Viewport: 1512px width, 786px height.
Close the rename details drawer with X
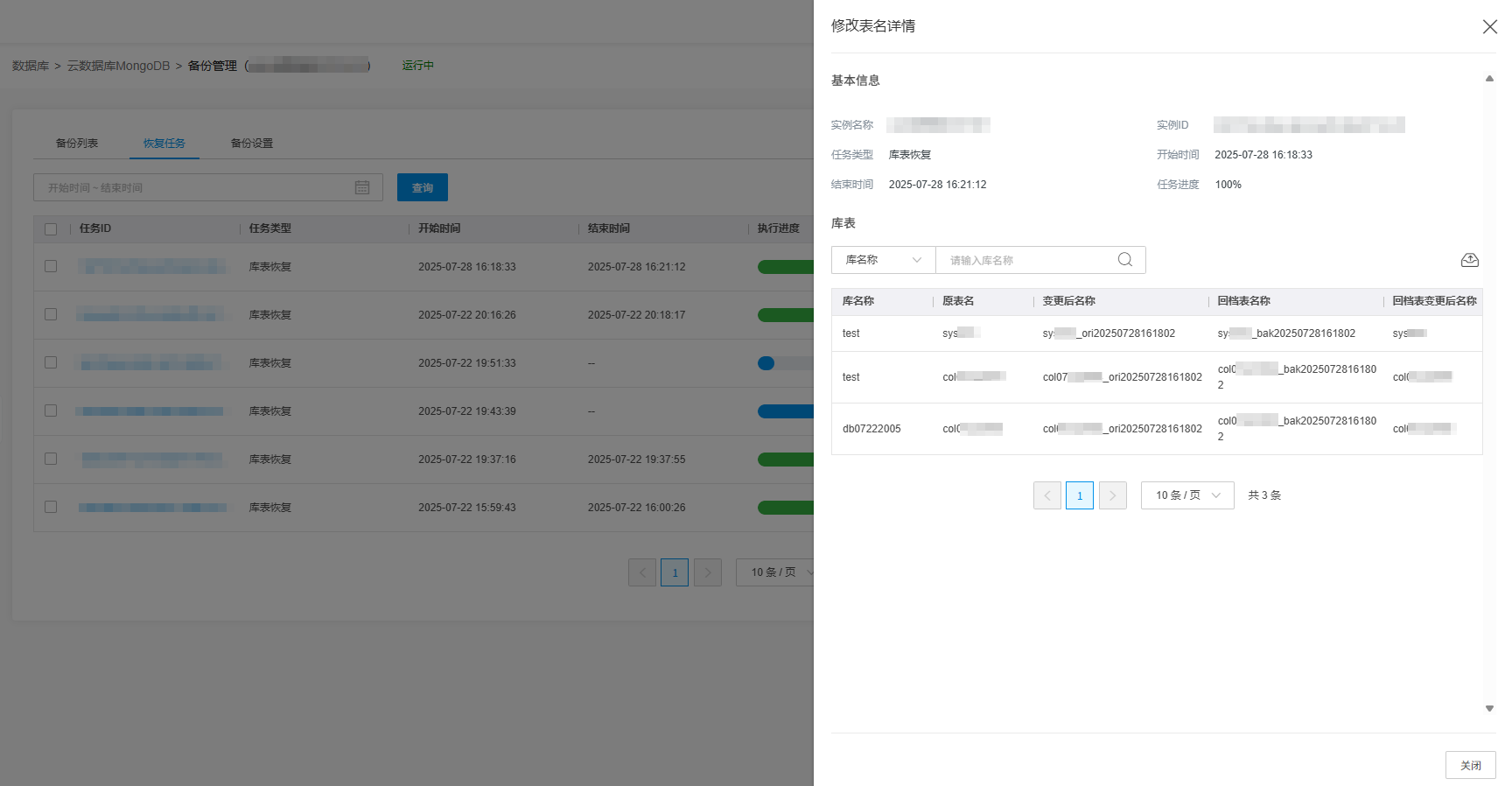coord(1489,27)
